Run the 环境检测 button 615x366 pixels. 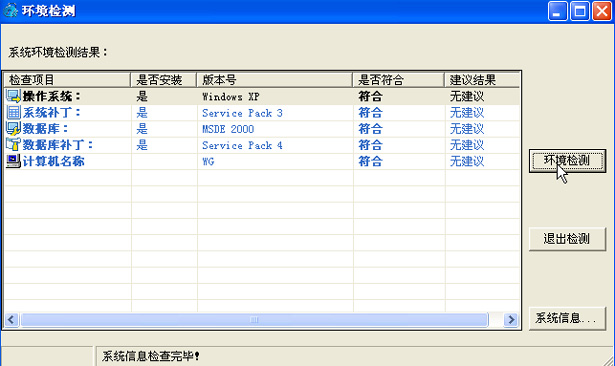click(x=567, y=160)
